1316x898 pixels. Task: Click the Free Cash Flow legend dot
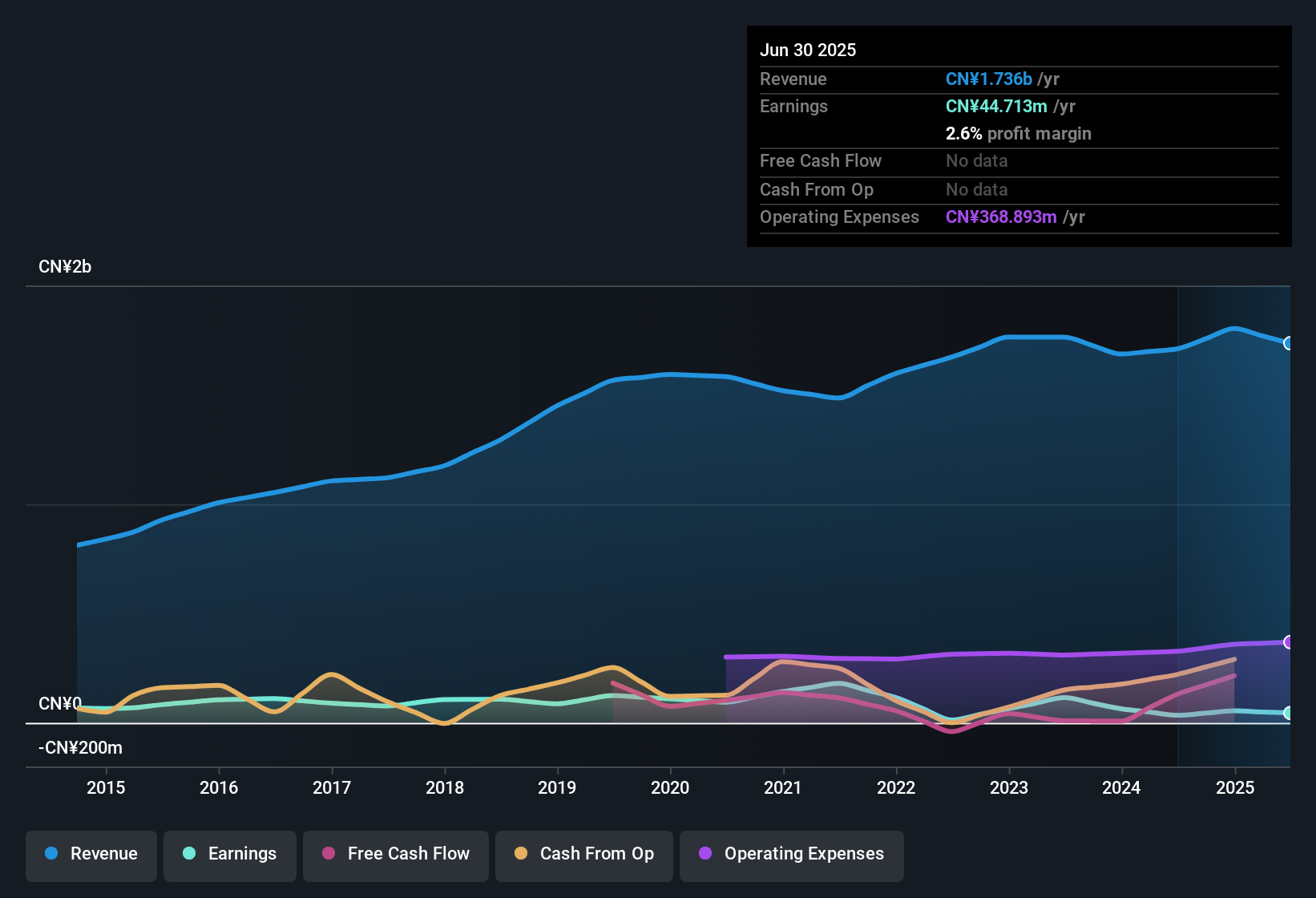click(x=329, y=854)
